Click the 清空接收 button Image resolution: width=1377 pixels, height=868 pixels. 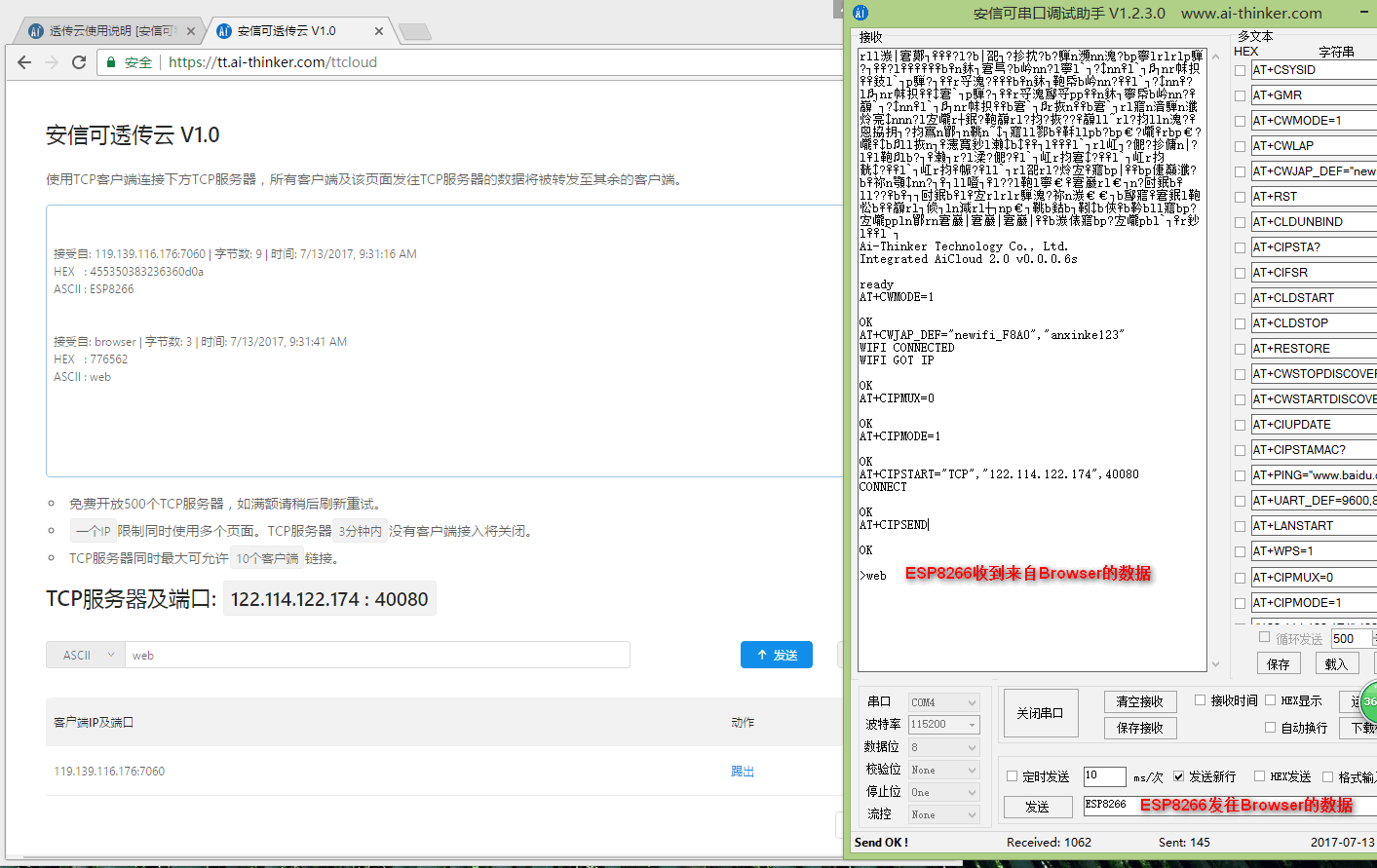point(1140,701)
